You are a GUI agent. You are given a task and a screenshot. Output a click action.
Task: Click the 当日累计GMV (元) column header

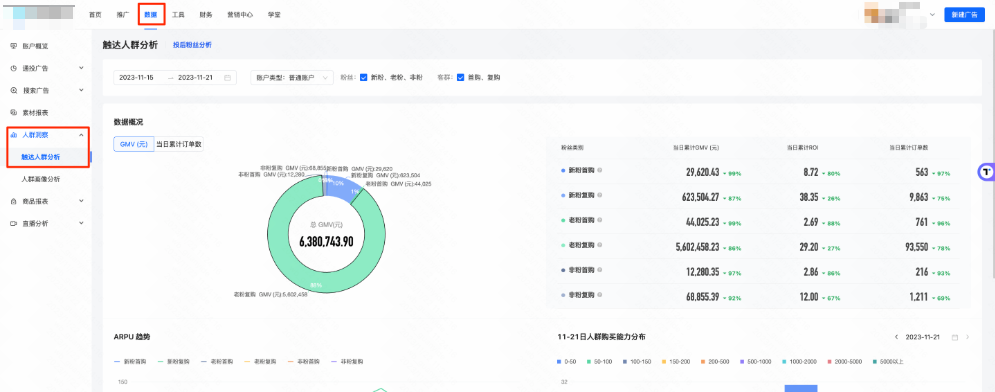[x=696, y=147]
